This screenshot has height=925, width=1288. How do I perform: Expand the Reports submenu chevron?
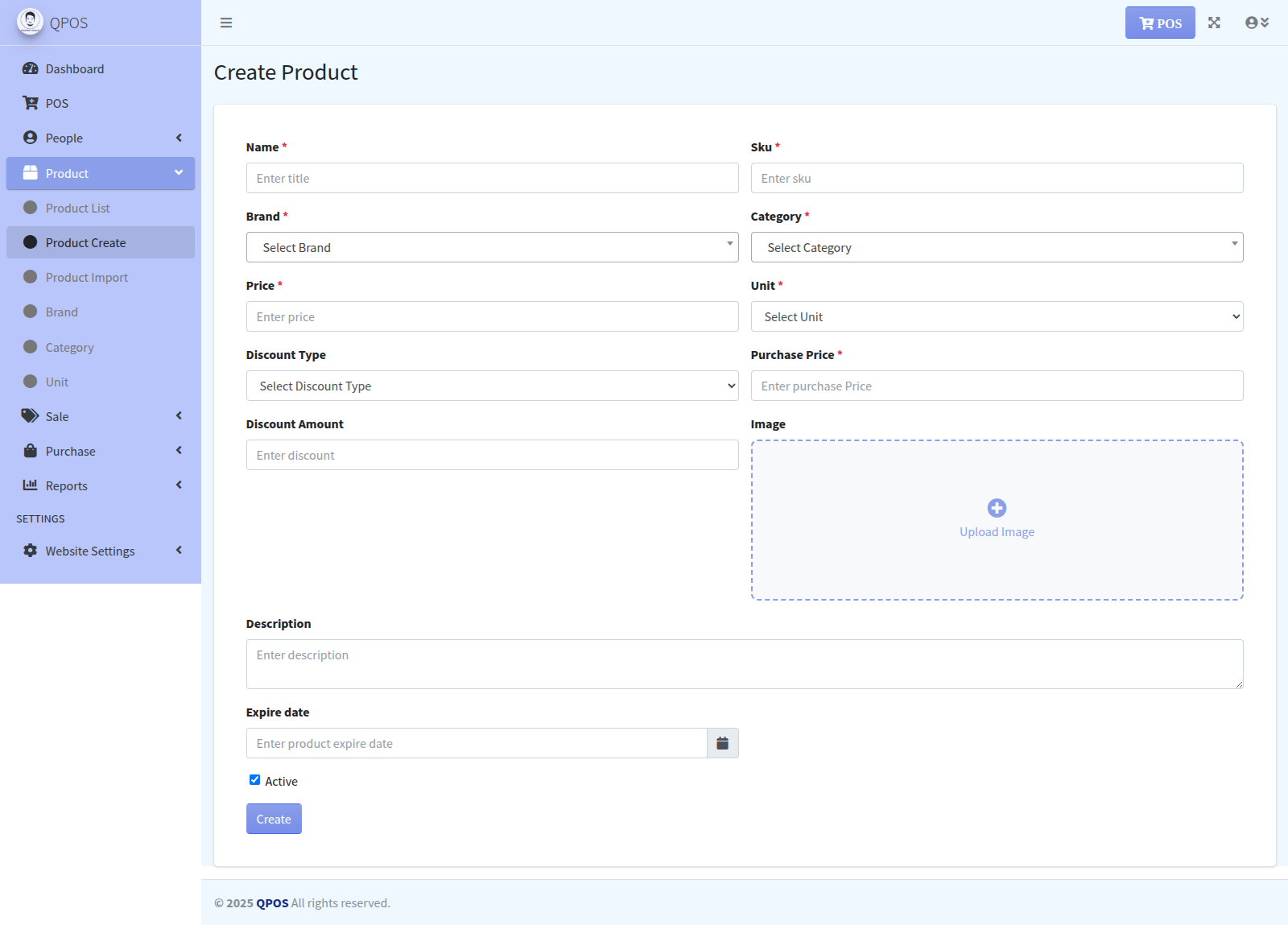[x=179, y=485]
